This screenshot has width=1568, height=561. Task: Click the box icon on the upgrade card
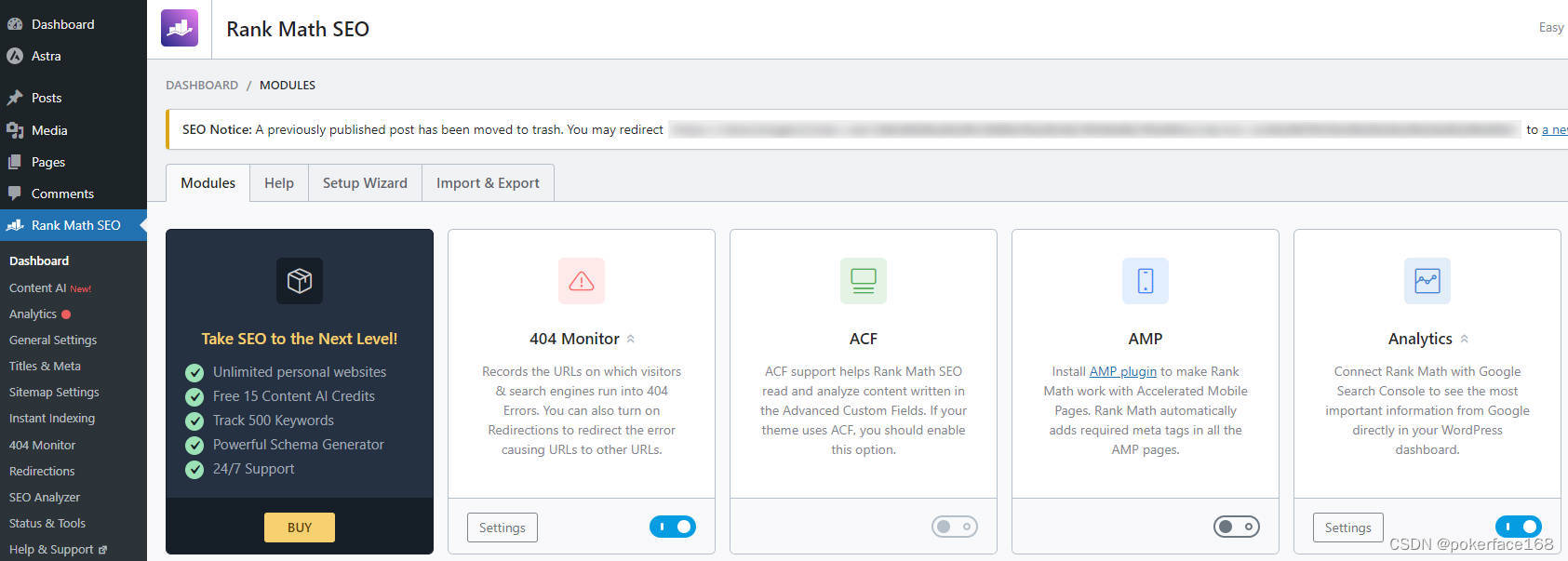(300, 281)
